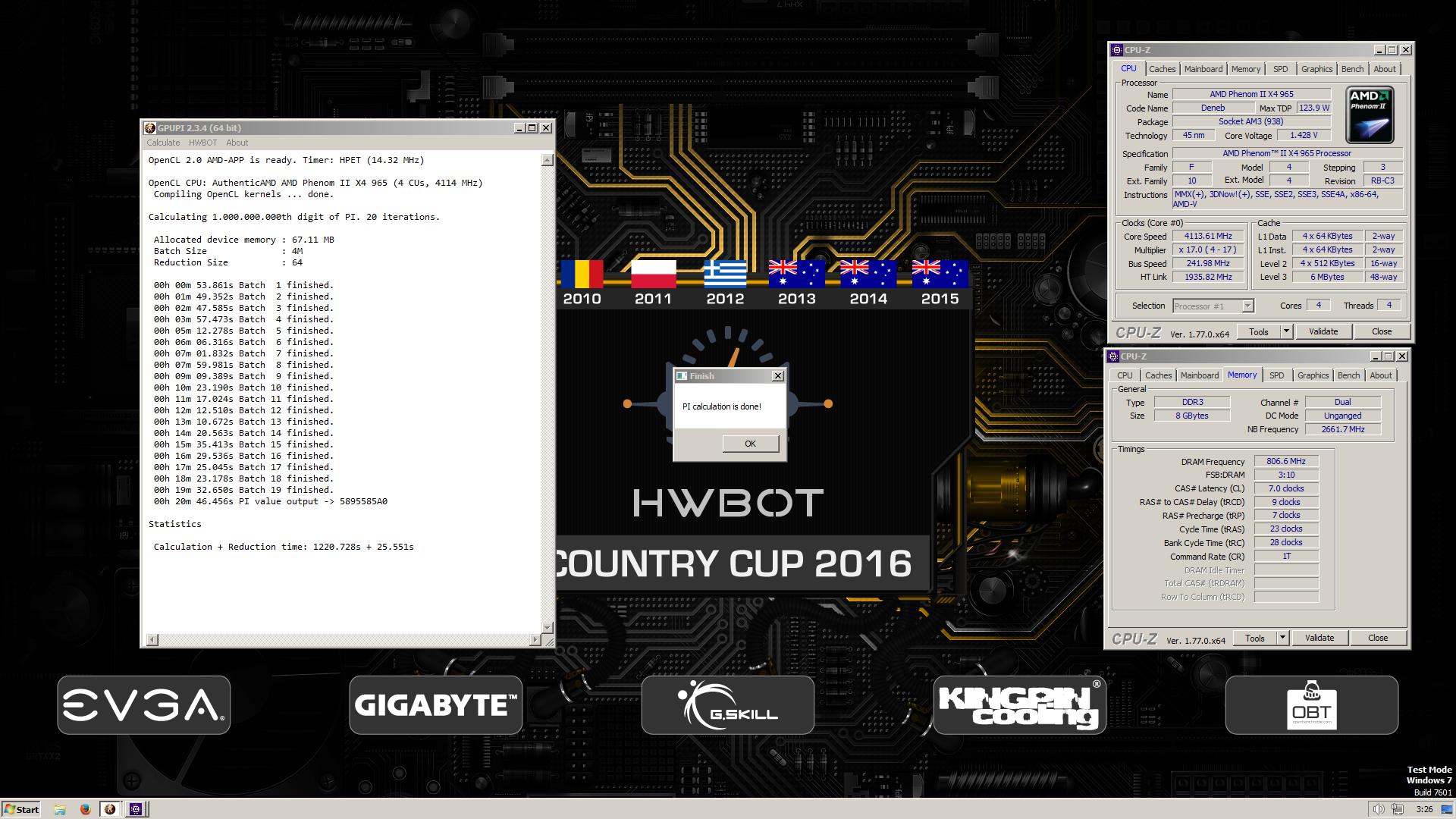
Task: Open volume control in system tray
Action: tap(1379, 809)
